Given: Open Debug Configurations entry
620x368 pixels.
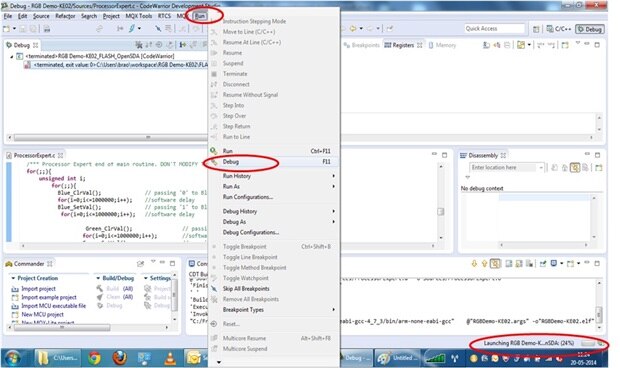Looking at the screenshot, I should pos(273,232).
